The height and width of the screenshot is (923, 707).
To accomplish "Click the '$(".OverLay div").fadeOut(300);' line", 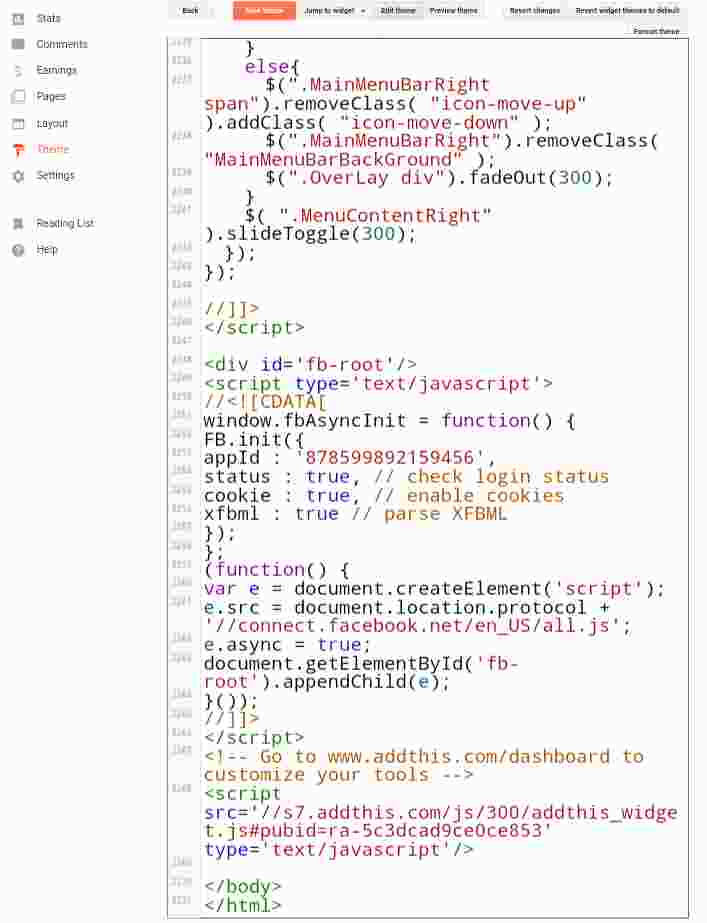I will 439,178.
